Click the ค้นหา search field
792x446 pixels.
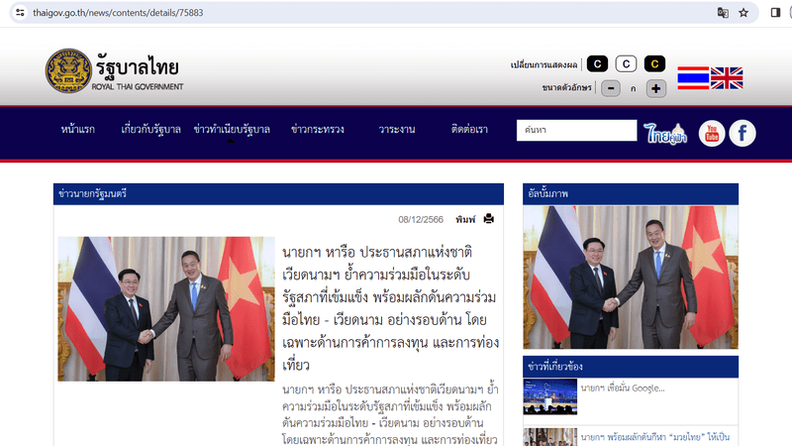tap(576, 130)
